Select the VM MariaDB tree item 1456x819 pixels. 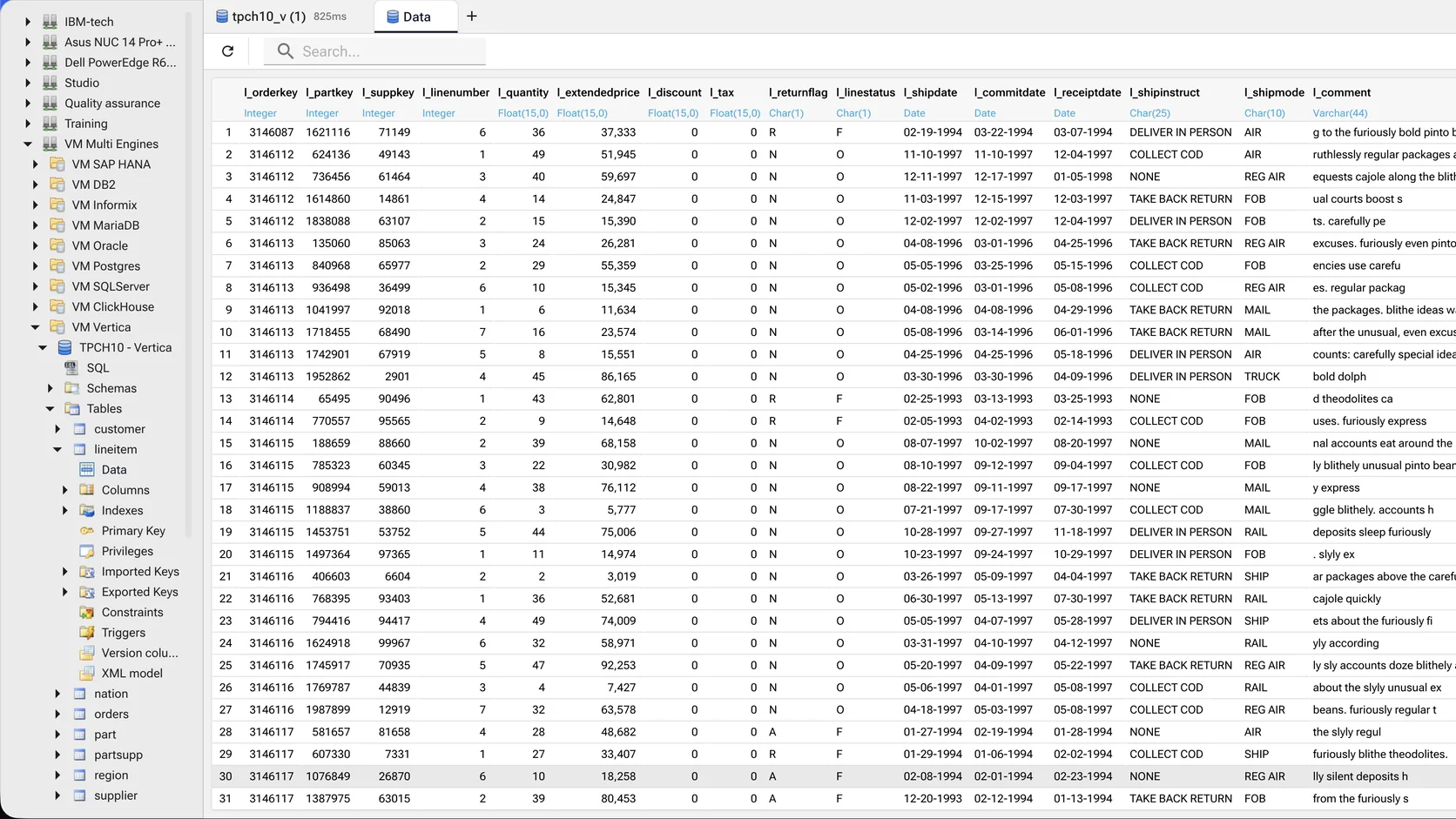point(105,225)
